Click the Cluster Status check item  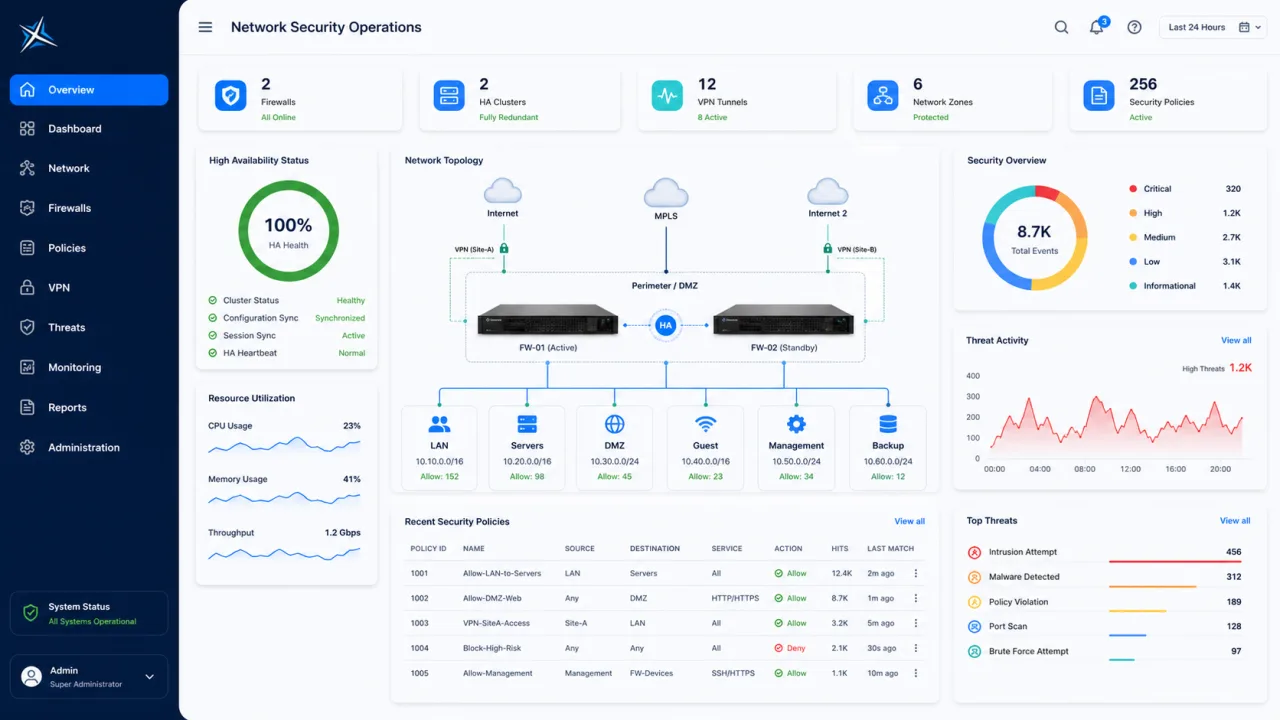click(x=286, y=300)
